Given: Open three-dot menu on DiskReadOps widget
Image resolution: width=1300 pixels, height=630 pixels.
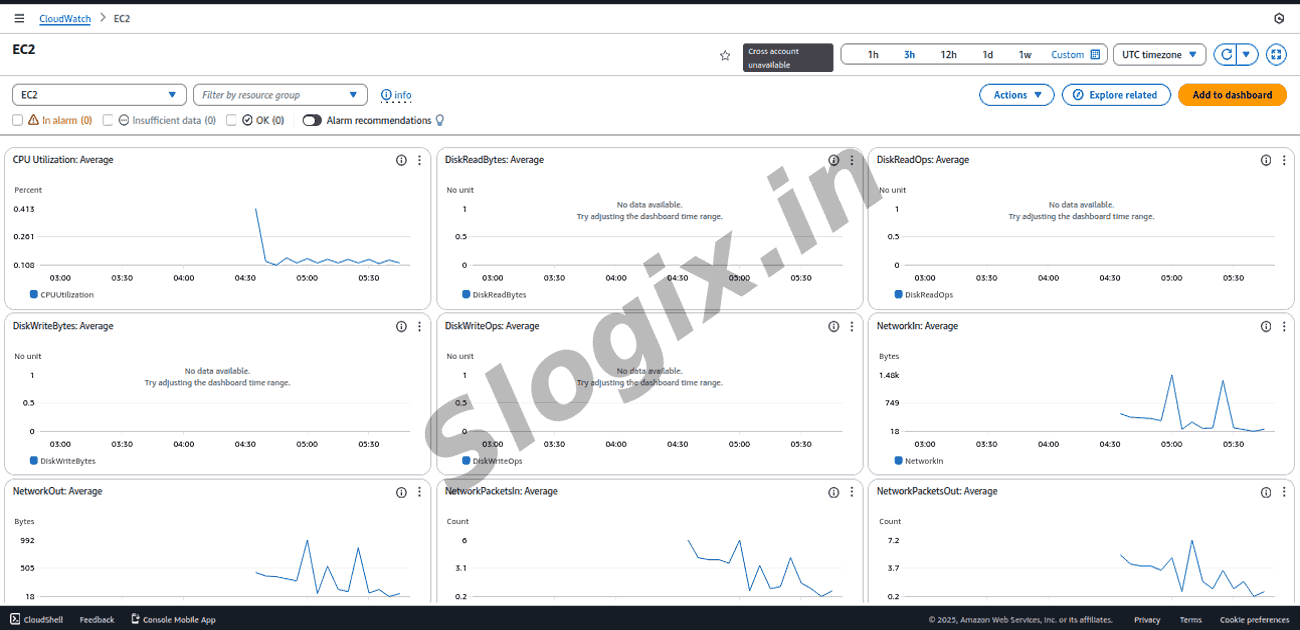Looking at the screenshot, I should (x=1284, y=160).
